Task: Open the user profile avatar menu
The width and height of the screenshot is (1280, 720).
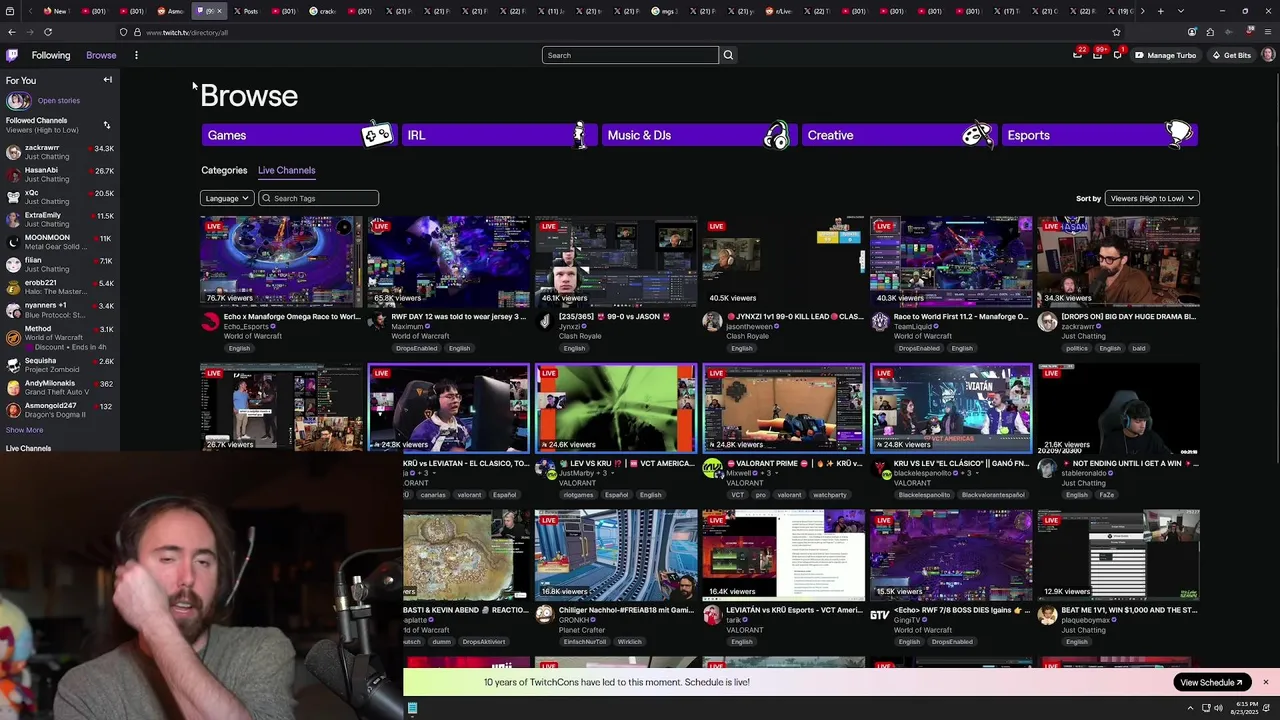Action: [1268, 55]
